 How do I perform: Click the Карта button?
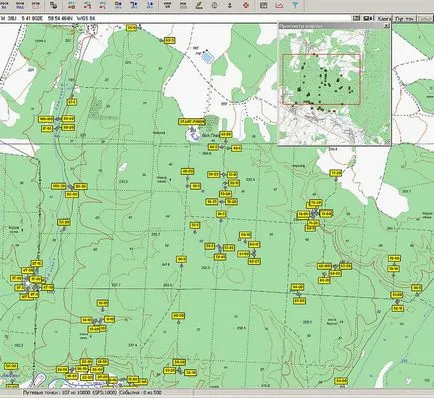click(x=384, y=19)
